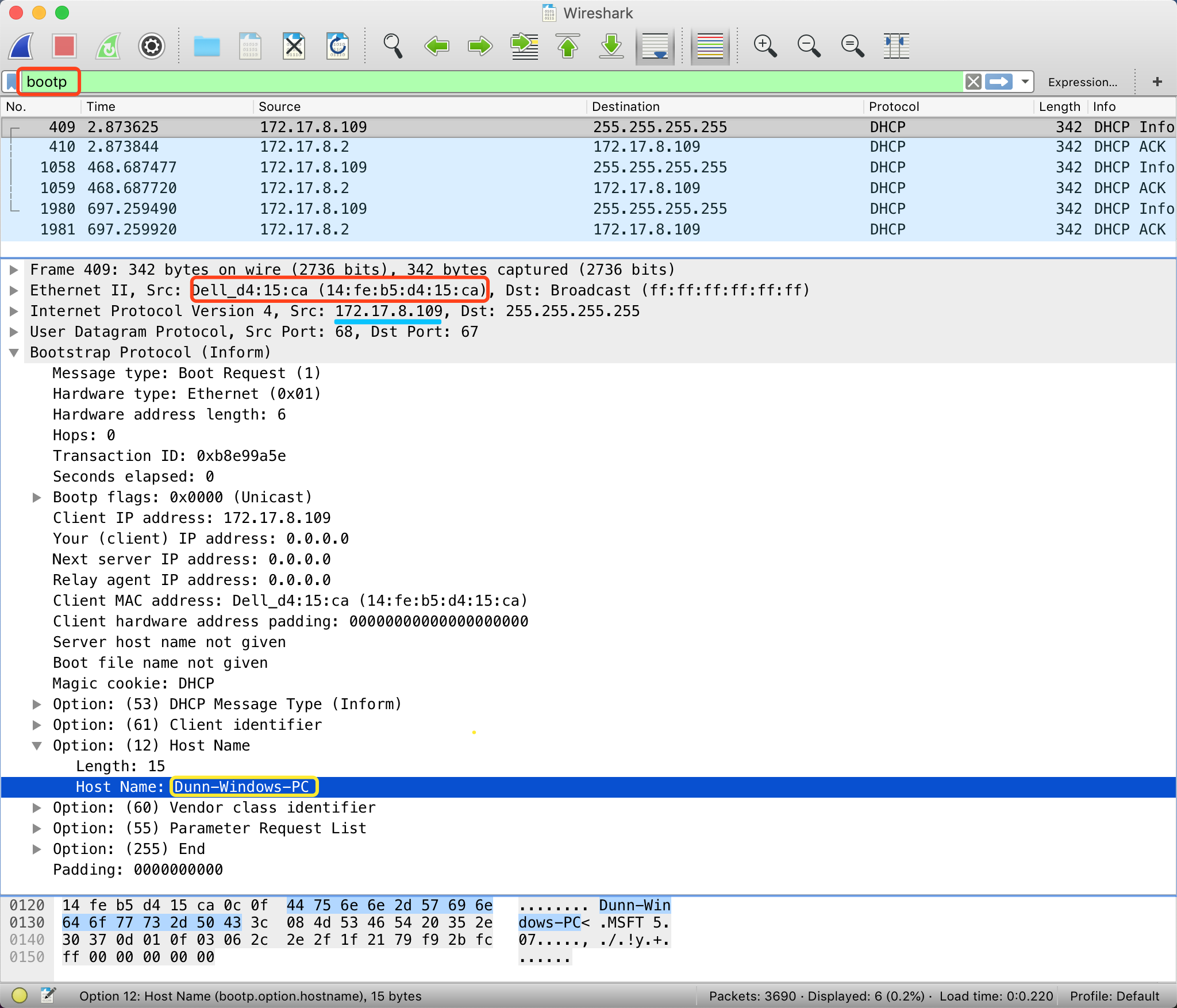Click the Expression... button
The width and height of the screenshot is (1177, 1008).
click(x=1082, y=82)
